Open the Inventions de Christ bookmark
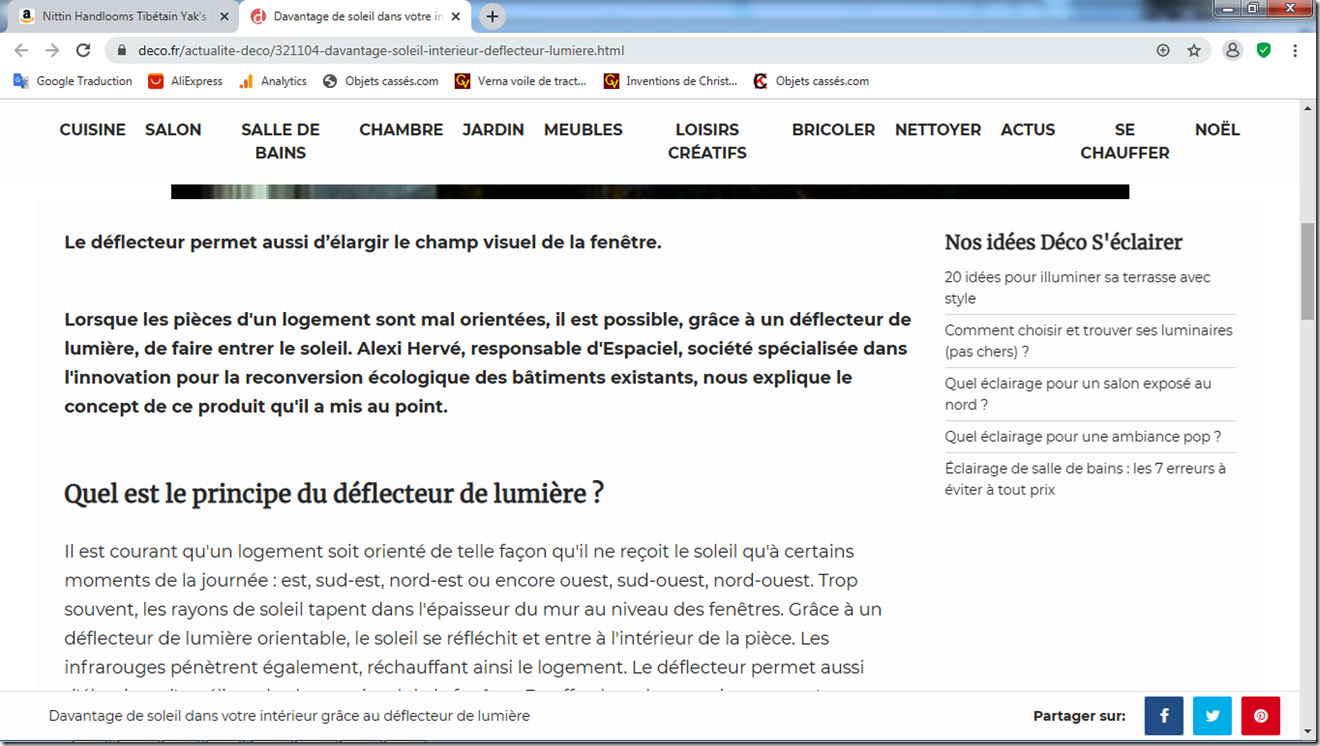 tap(671, 81)
